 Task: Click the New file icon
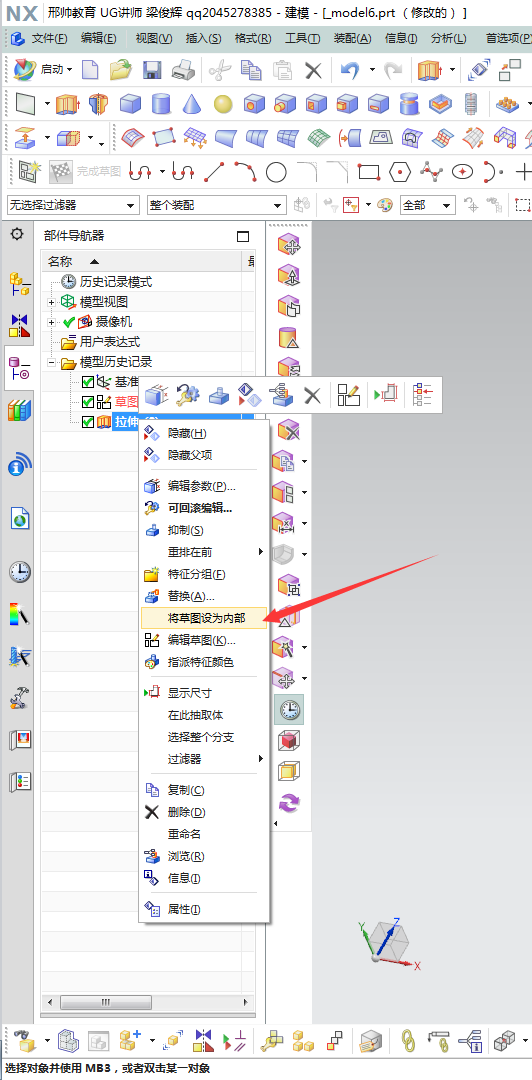(x=91, y=70)
